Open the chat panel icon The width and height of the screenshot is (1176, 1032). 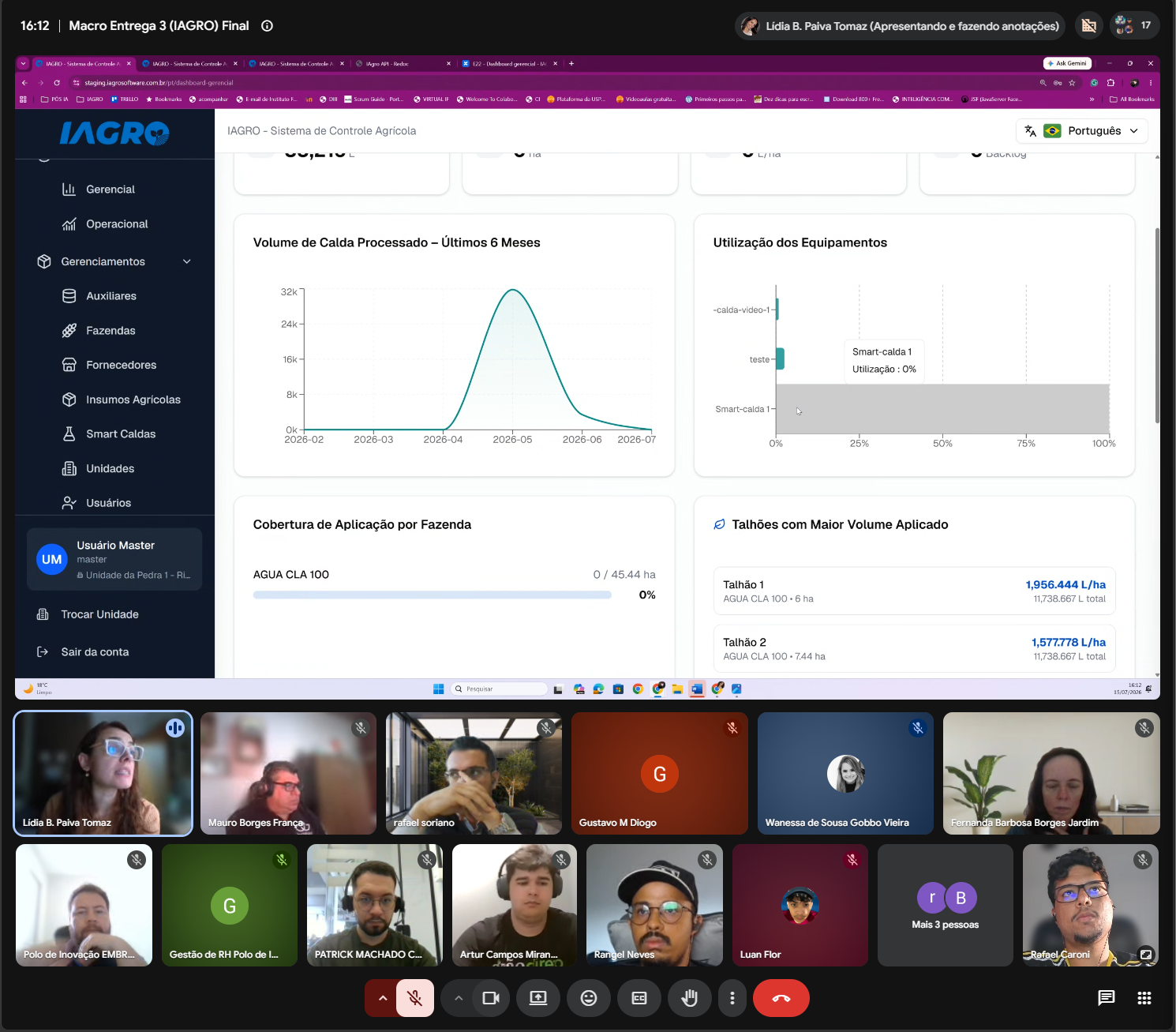[1107, 998]
